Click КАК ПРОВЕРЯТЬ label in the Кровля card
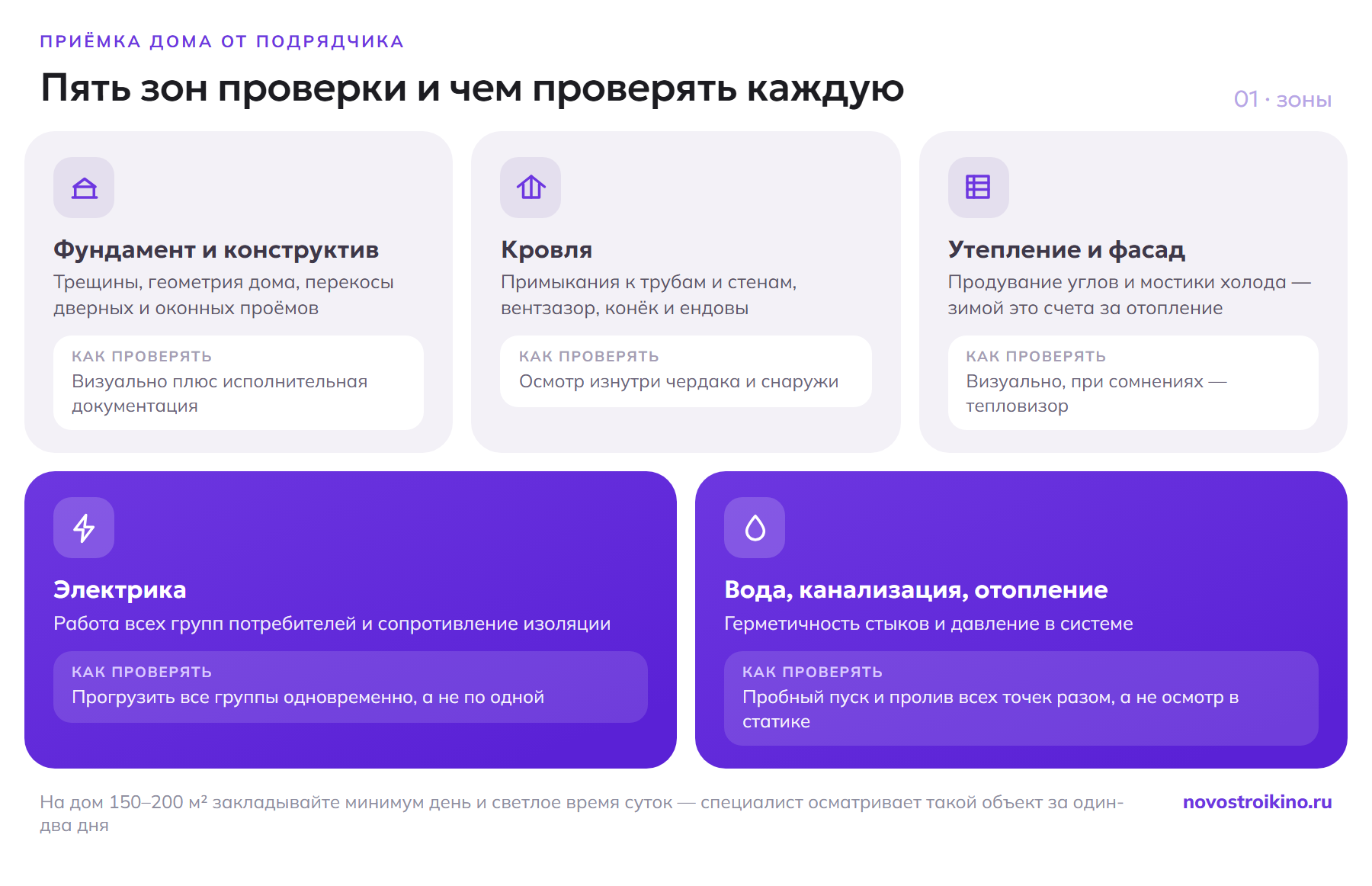 coord(588,357)
